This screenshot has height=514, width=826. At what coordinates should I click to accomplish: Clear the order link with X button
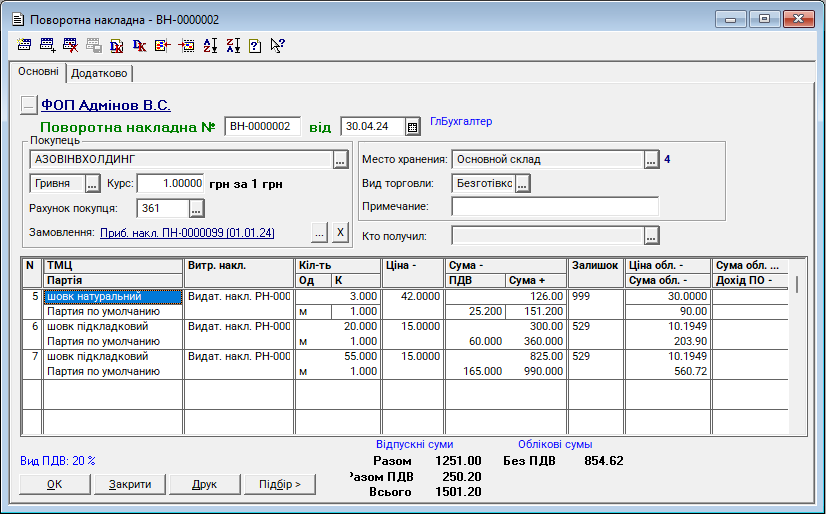tap(339, 233)
